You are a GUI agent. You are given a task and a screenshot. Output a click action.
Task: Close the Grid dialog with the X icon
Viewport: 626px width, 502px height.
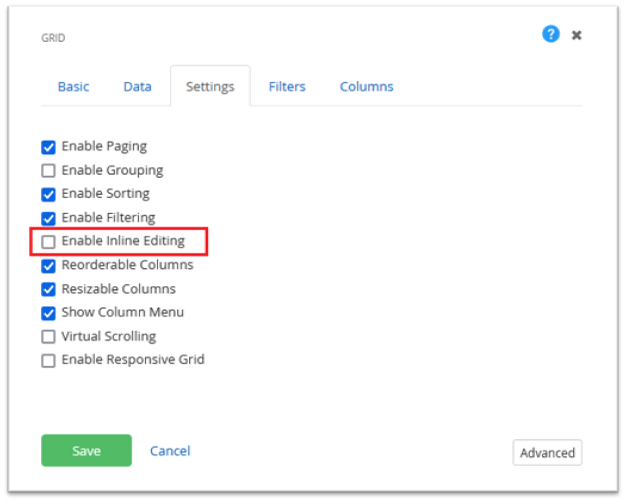(x=576, y=35)
